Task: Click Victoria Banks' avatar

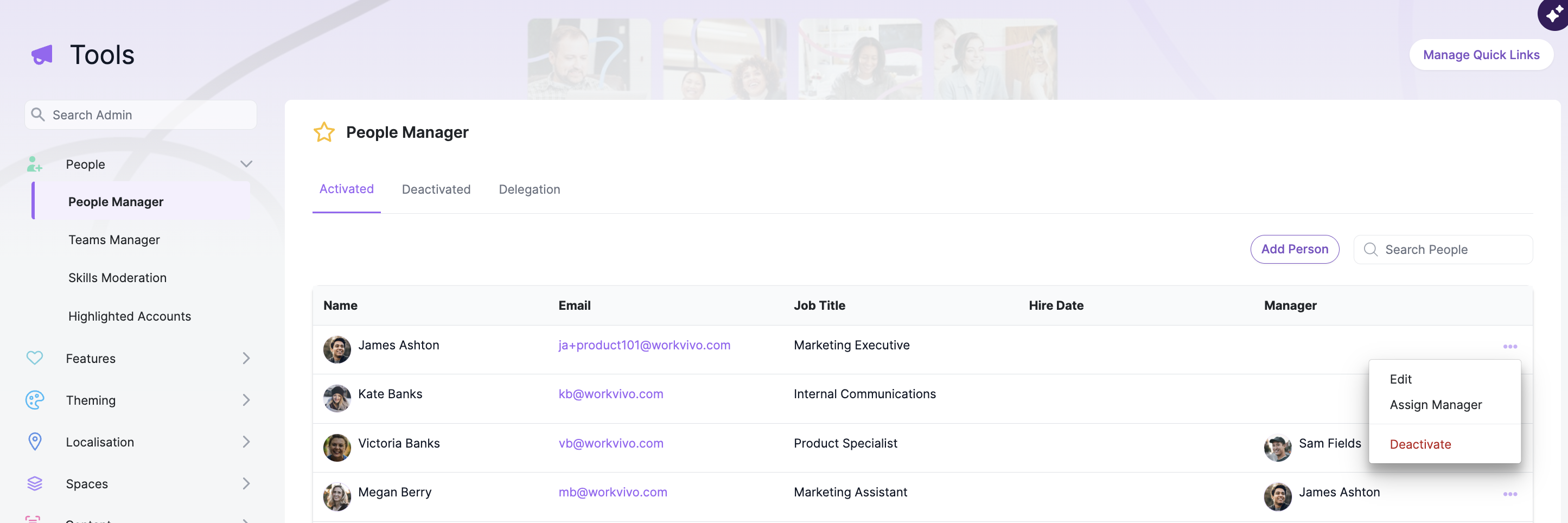Action: (336, 448)
